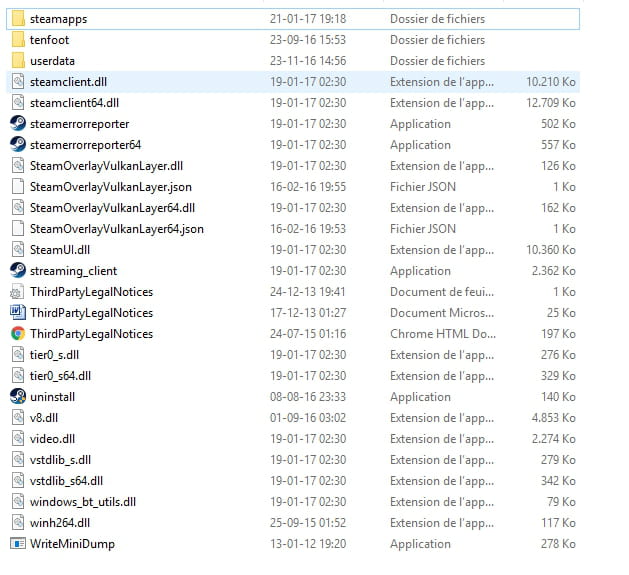Click the type Document Micros...
Image resolution: width=629 pixels, height=575 pixels.
pos(442,313)
